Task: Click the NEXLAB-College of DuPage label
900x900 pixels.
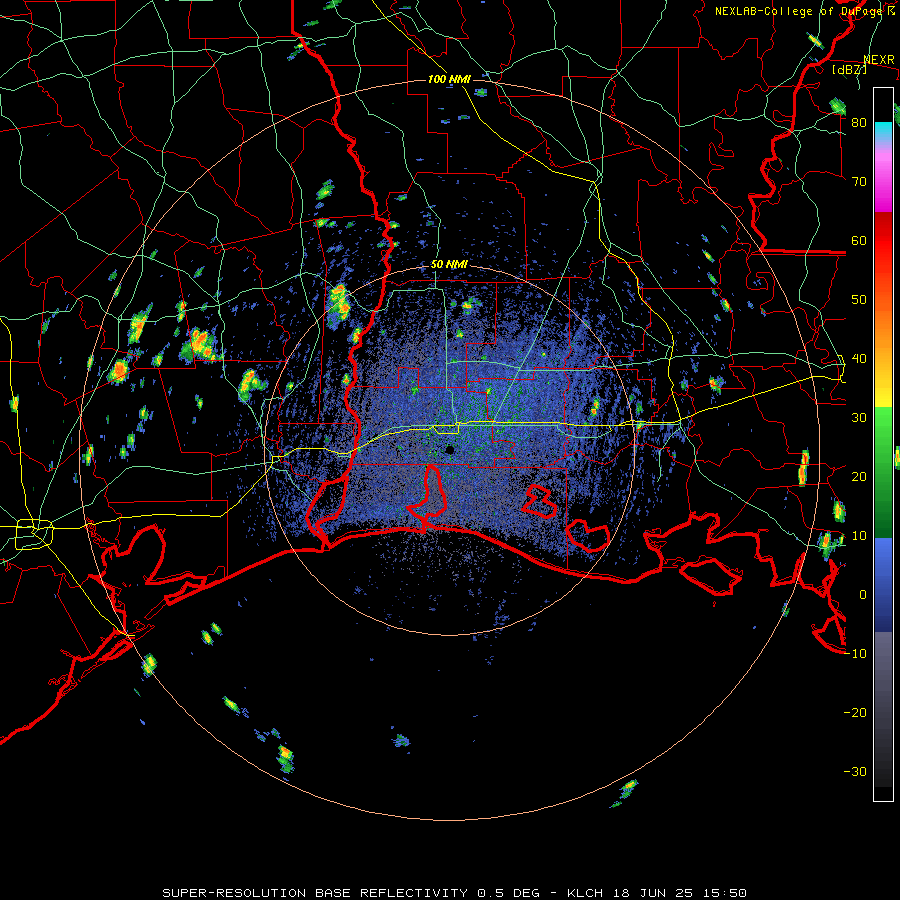Action: tap(804, 11)
